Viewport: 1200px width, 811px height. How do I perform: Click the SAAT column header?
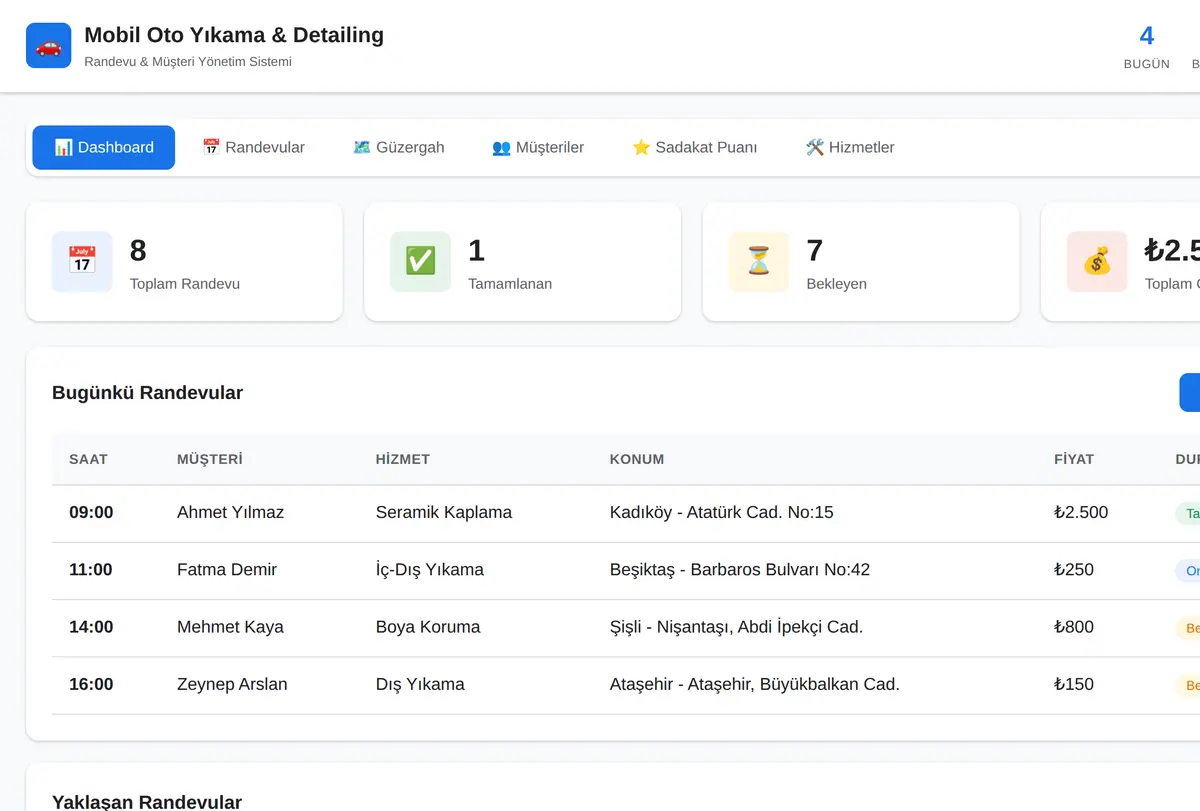tap(88, 459)
